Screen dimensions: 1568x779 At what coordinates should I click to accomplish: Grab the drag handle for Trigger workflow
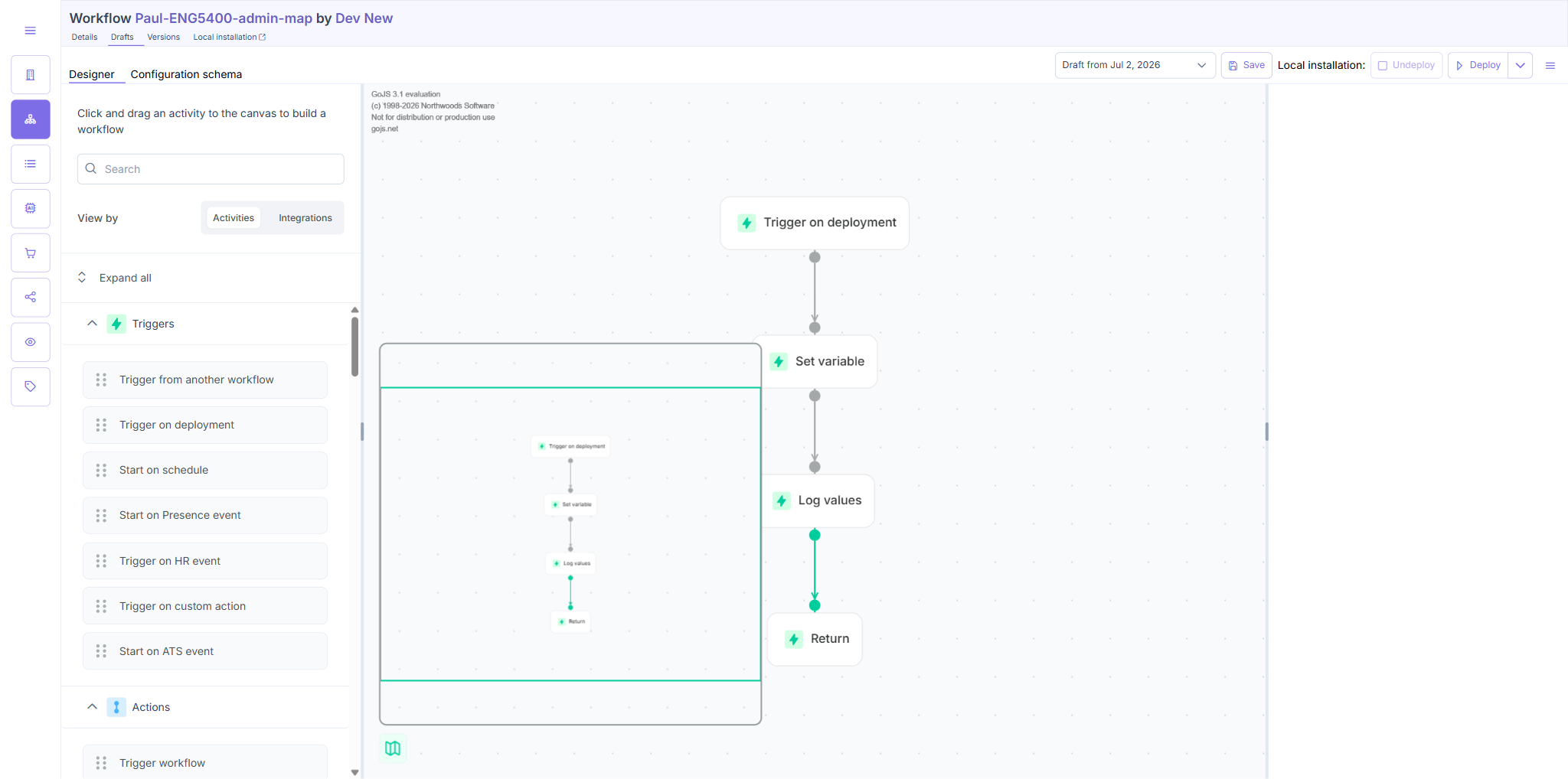[x=101, y=763]
